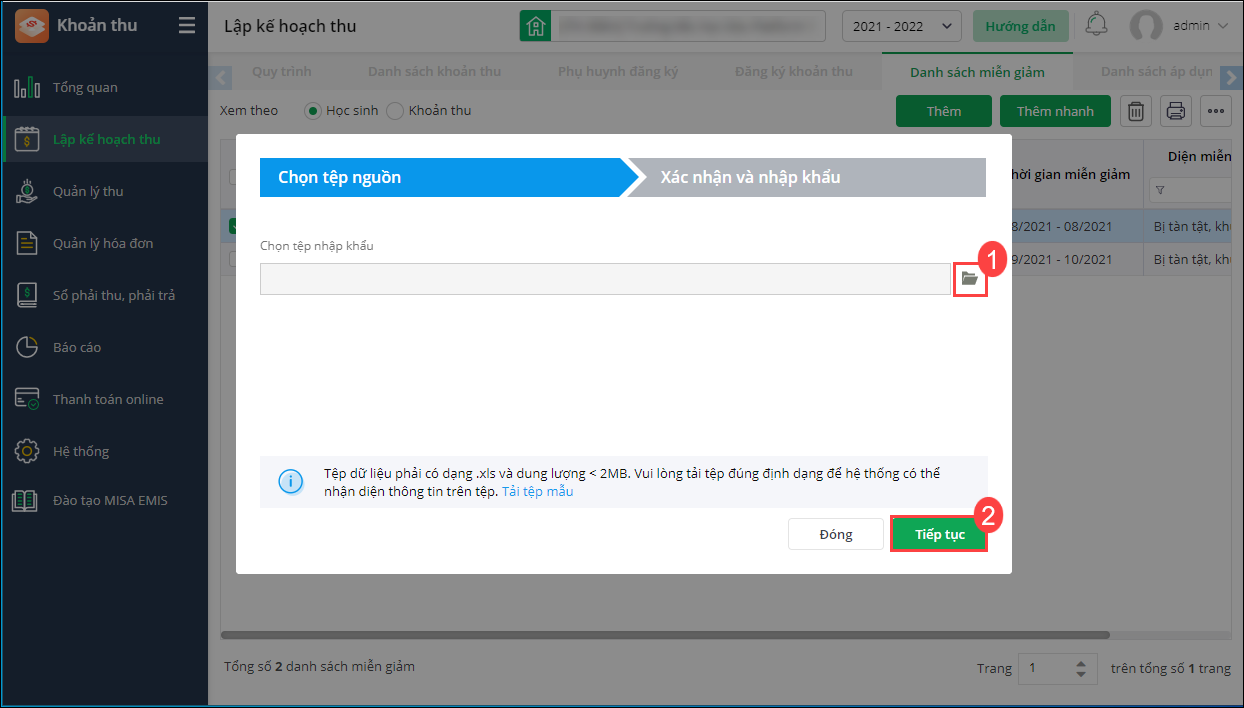1244x708 pixels.
Task: Switch to the Quy trình tab
Action: point(281,72)
